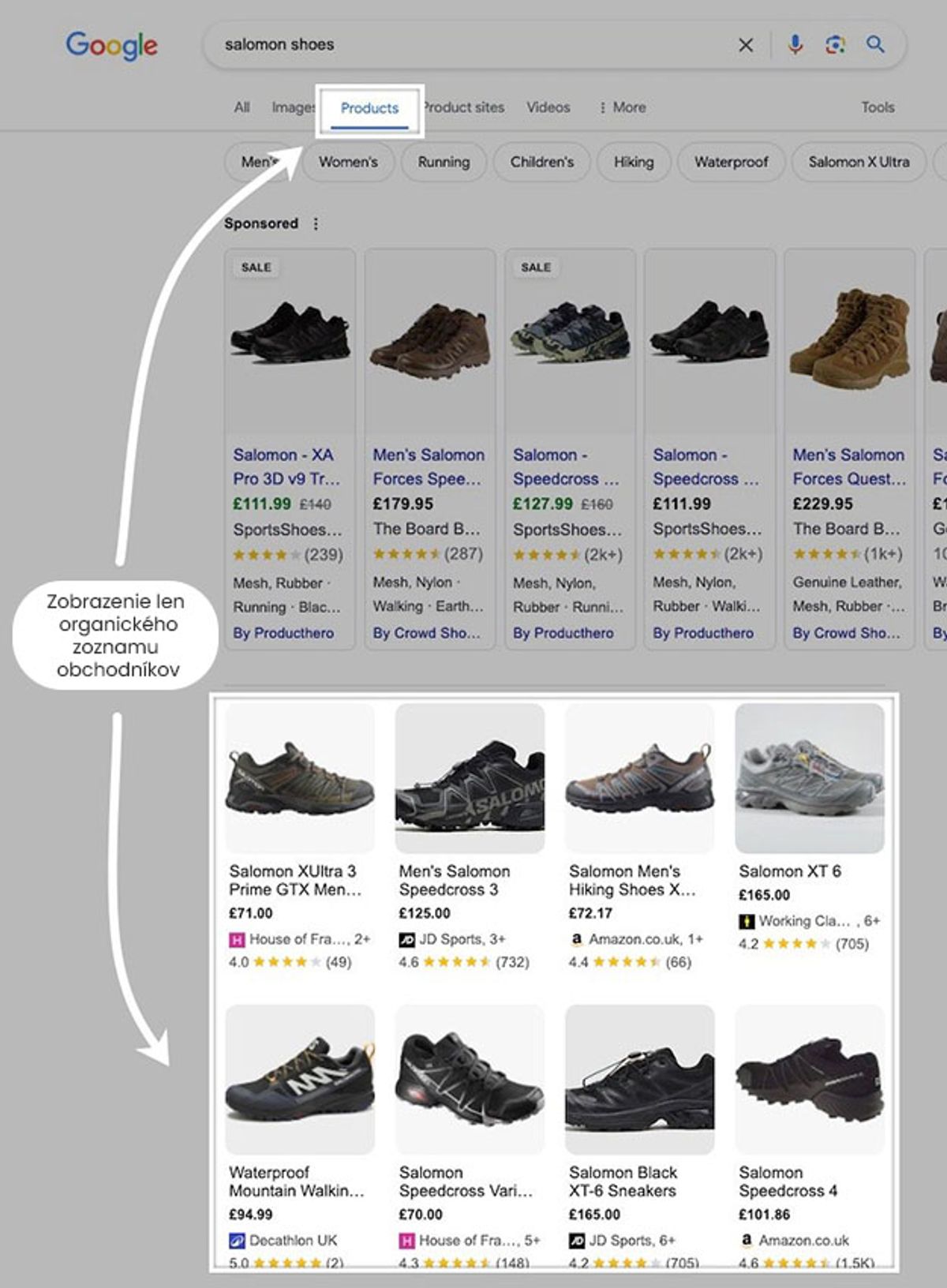The image size is (947, 1288).
Task: Open Salomon Black XT-6 Sneakers listing title
Action: click(623, 1181)
